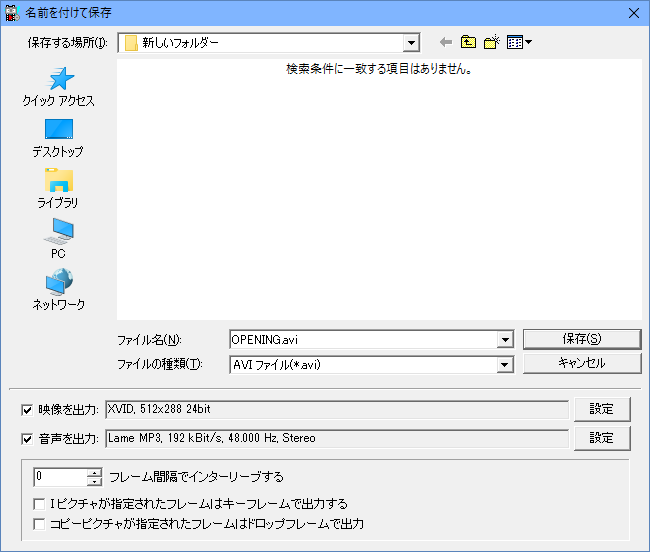This screenshot has width=650, height=552.
Task: Click the Lame MP3 audio format field
Action: (x=337, y=438)
